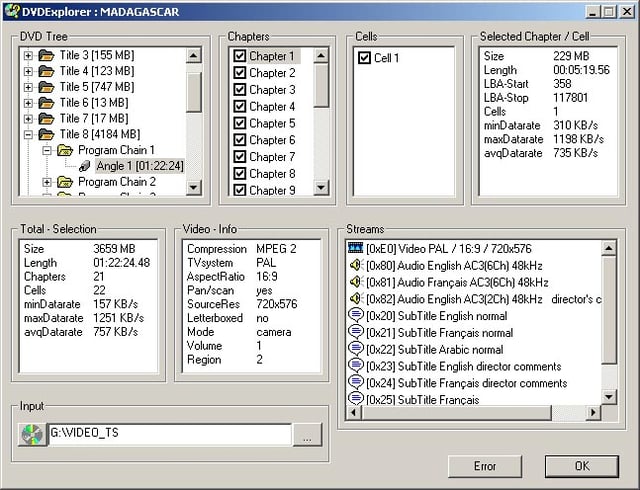Click Streams vertical scrollbar down arrow
640x490 pixels.
609,396
